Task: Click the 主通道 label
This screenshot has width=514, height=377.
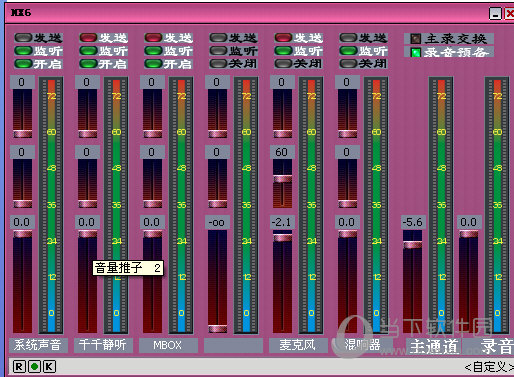Action: (x=434, y=346)
